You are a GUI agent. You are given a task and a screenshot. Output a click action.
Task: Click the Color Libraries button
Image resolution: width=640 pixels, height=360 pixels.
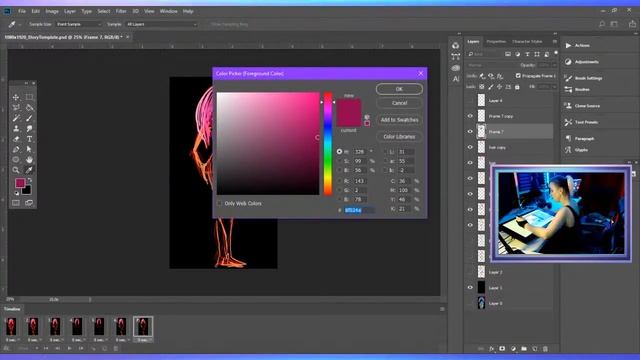(x=399, y=137)
